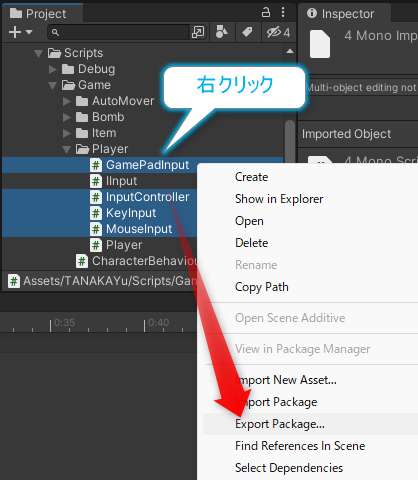The height and width of the screenshot is (480, 418).
Task: Choose Show in Explorer menu entry
Action: click(279, 199)
